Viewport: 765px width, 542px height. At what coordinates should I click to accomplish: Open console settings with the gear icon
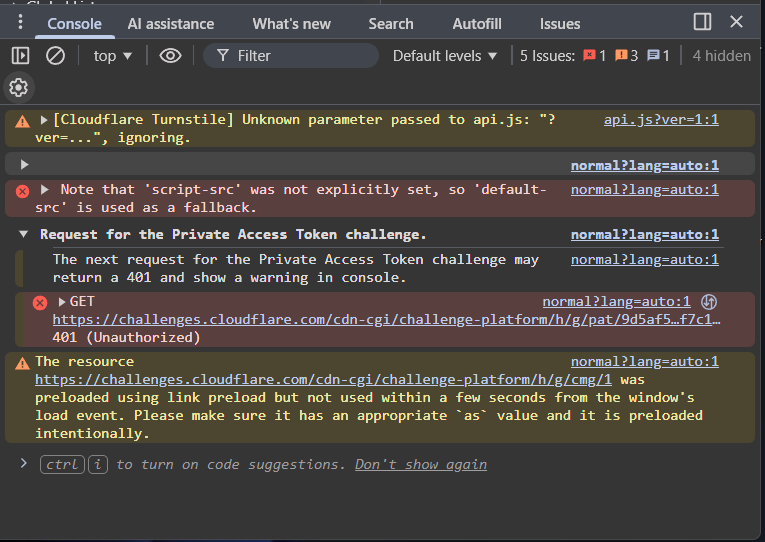pyautogui.click(x=18, y=88)
